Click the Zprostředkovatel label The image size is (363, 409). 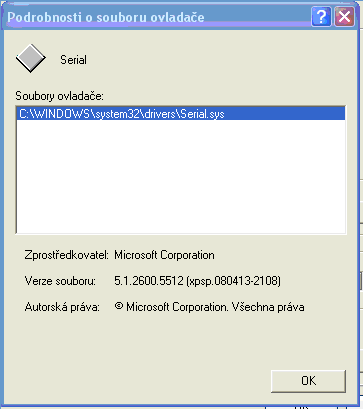pos(67,255)
